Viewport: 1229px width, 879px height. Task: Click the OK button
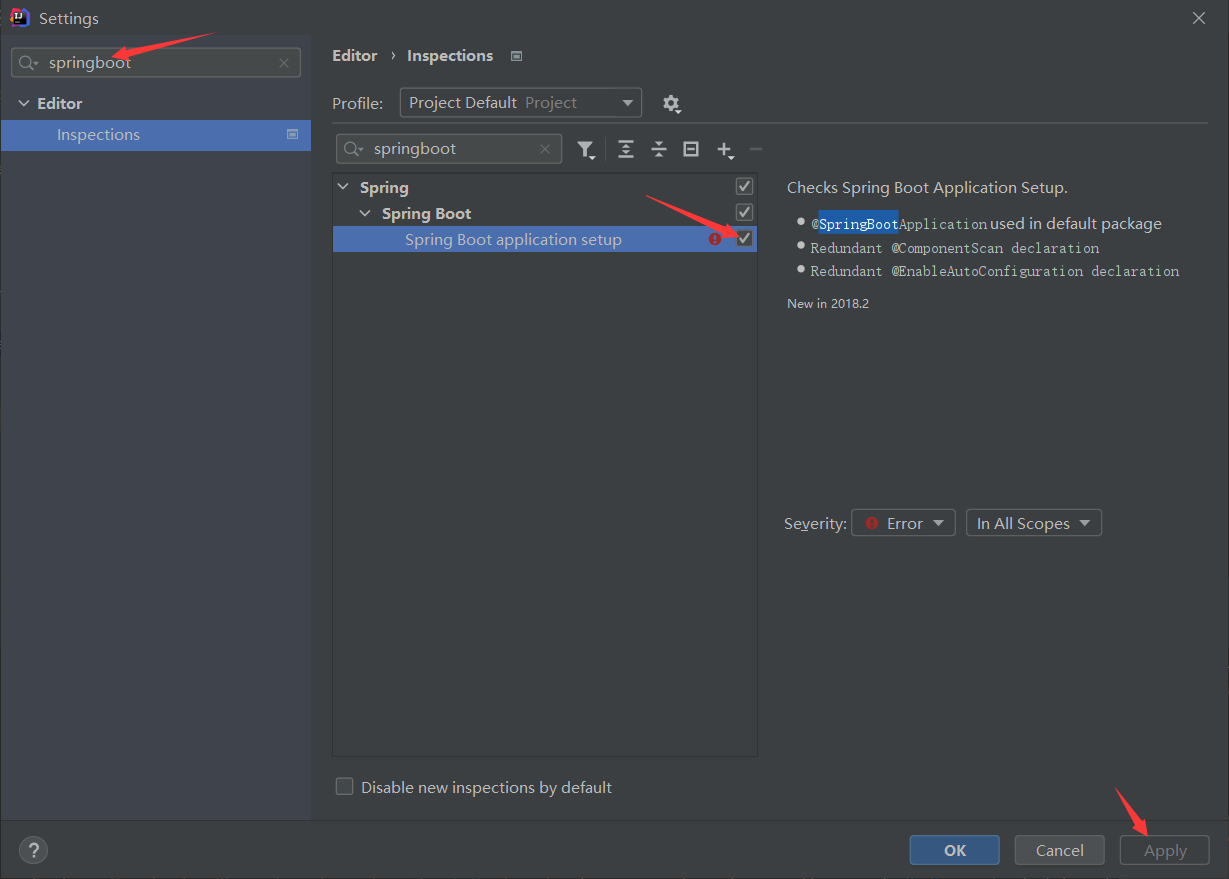tap(955, 850)
